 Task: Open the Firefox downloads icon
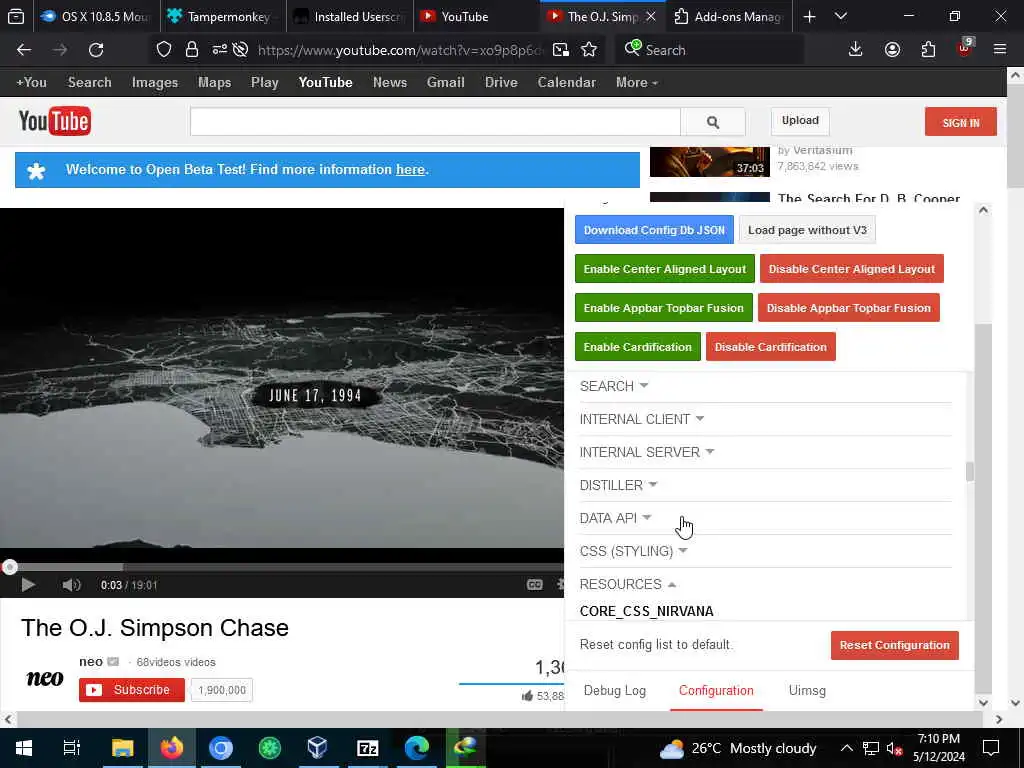click(856, 50)
